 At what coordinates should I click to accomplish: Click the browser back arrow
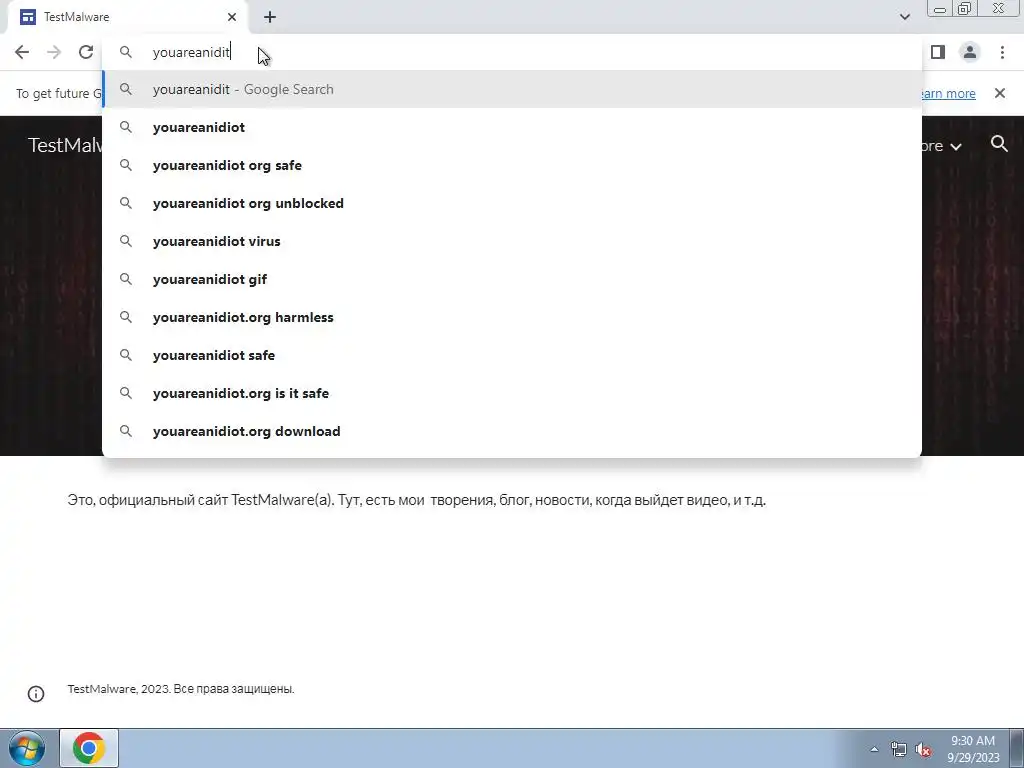pos(22,52)
